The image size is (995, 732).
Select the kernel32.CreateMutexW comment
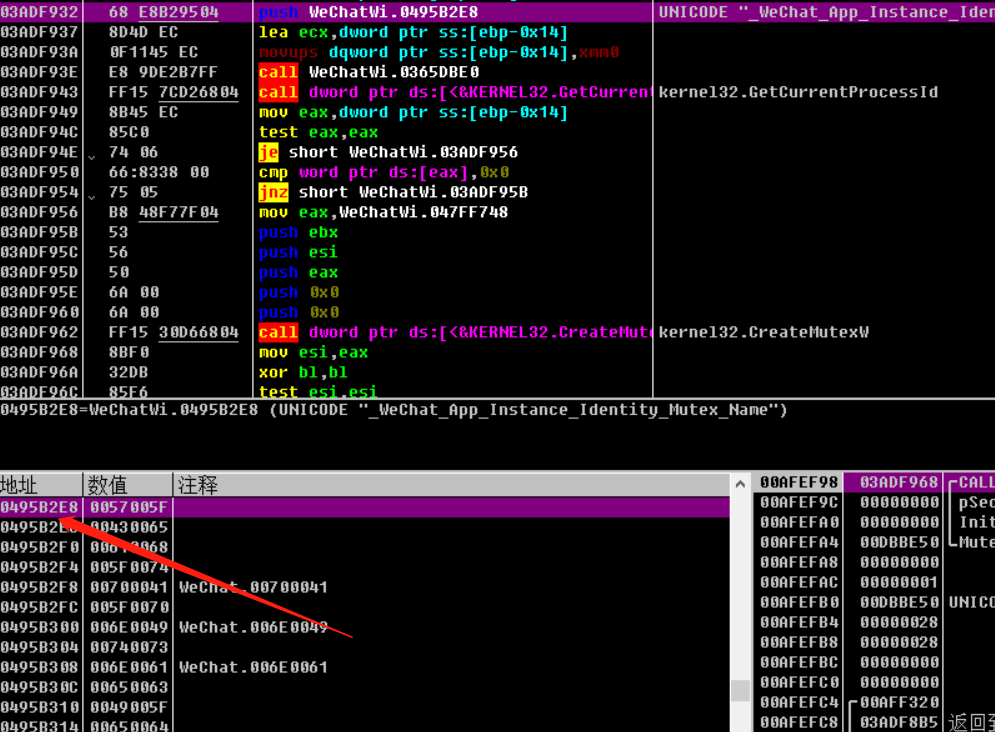coord(763,332)
